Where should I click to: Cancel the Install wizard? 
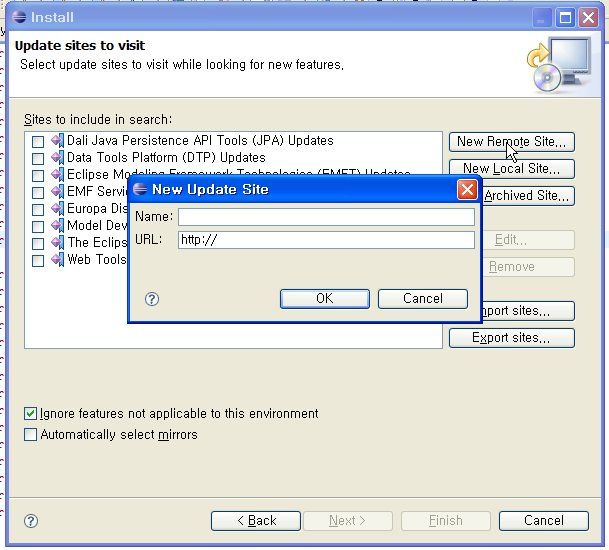click(x=544, y=520)
